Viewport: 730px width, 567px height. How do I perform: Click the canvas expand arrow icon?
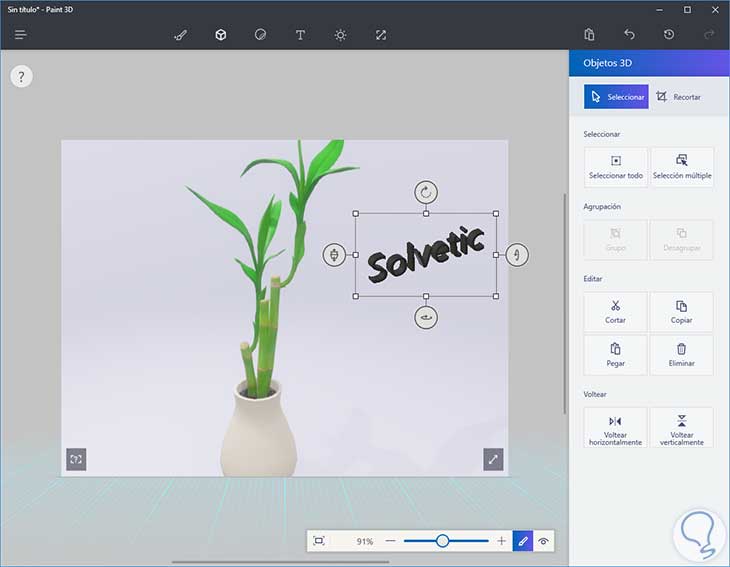tap(493, 459)
